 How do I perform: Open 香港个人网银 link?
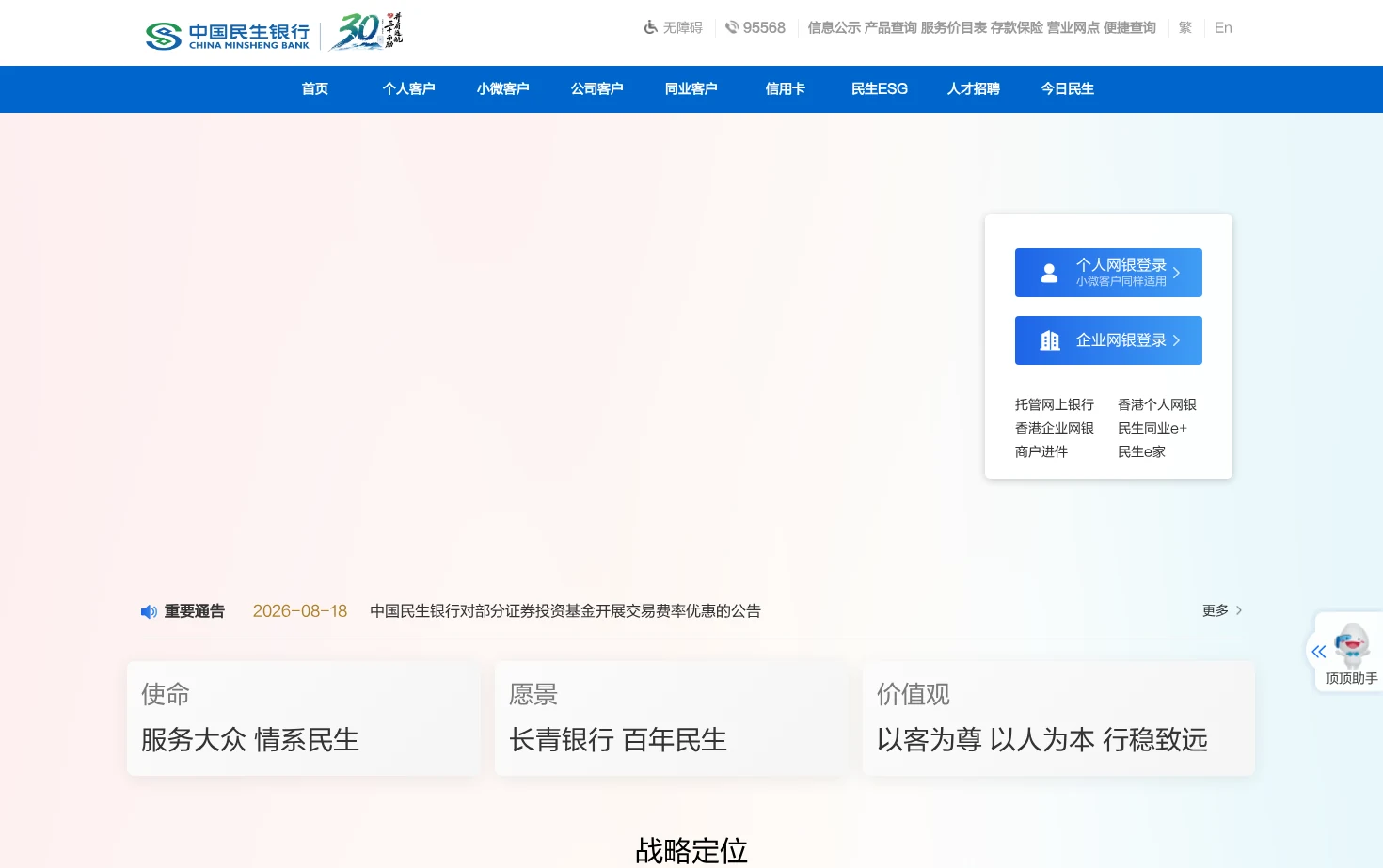(x=1157, y=404)
